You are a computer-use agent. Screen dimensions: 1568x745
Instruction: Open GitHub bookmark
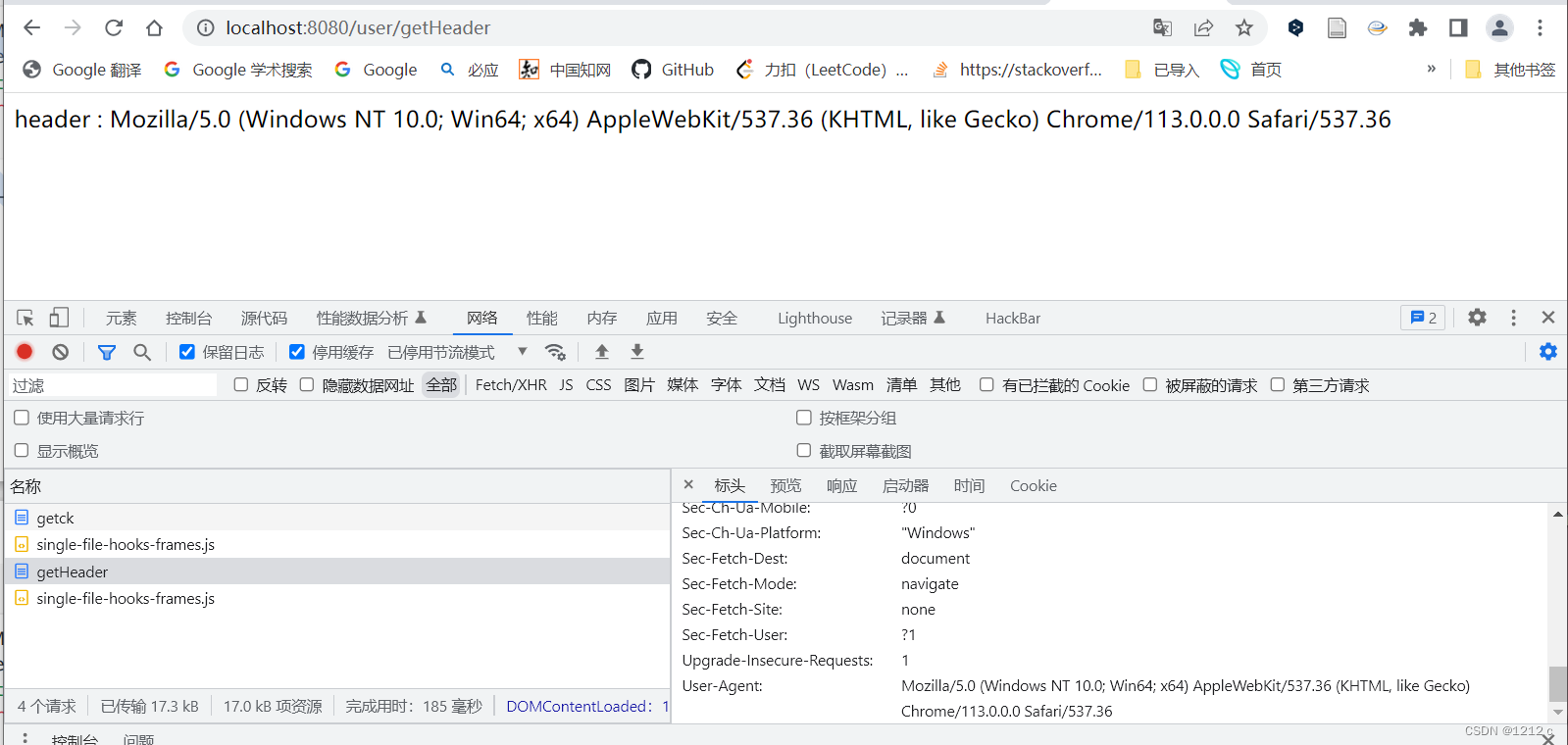[x=673, y=69]
